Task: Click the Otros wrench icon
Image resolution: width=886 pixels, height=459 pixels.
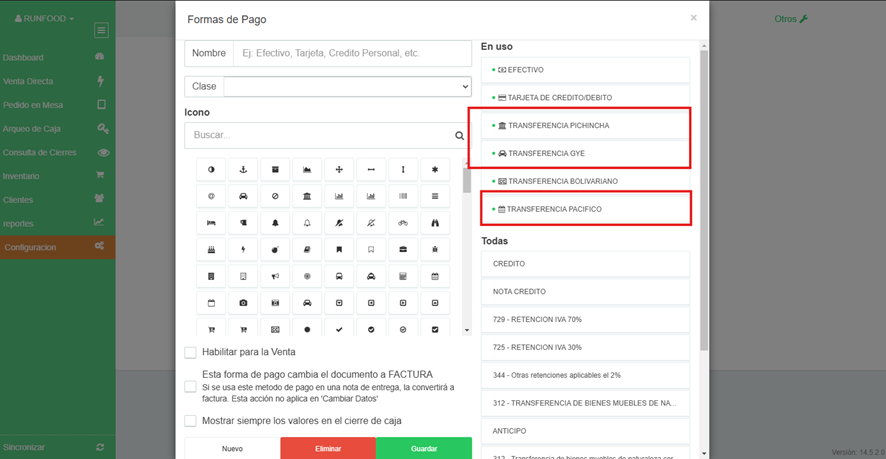Action: tap(804, 19)
